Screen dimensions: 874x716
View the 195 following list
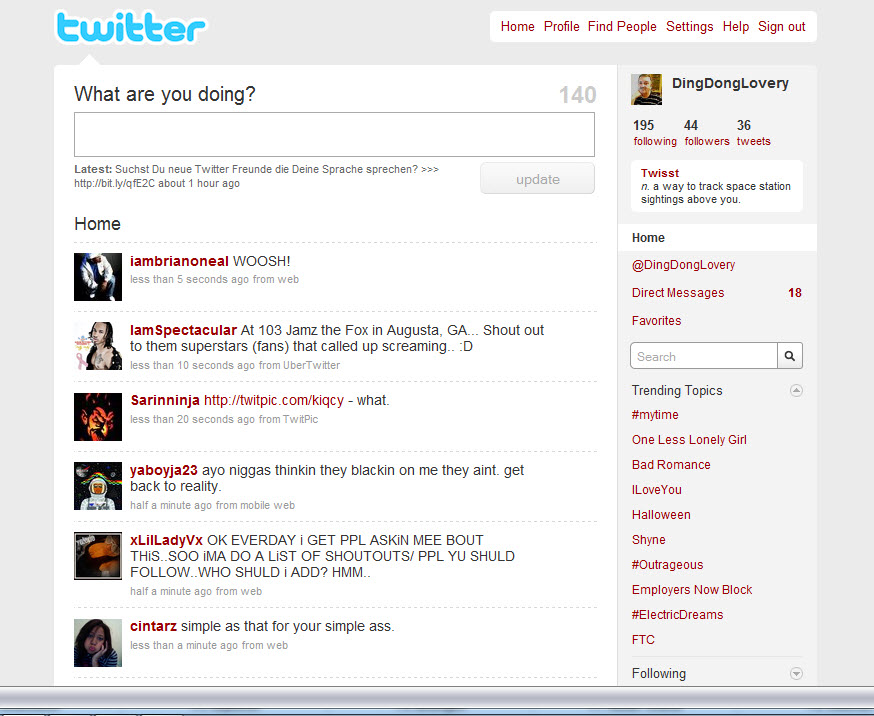click(x=655, y=133)
